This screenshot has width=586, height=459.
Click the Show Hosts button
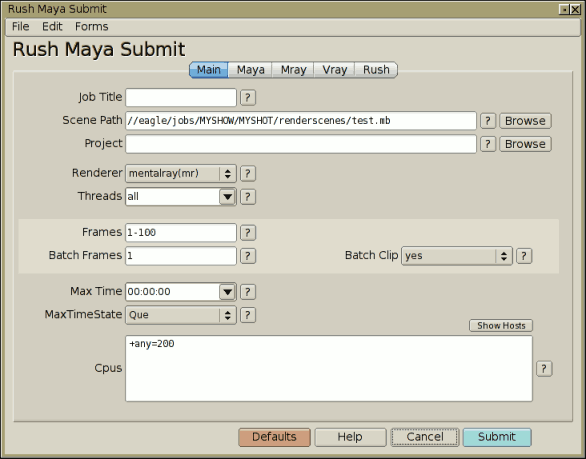pyautogui.click(x=501, y=326)
